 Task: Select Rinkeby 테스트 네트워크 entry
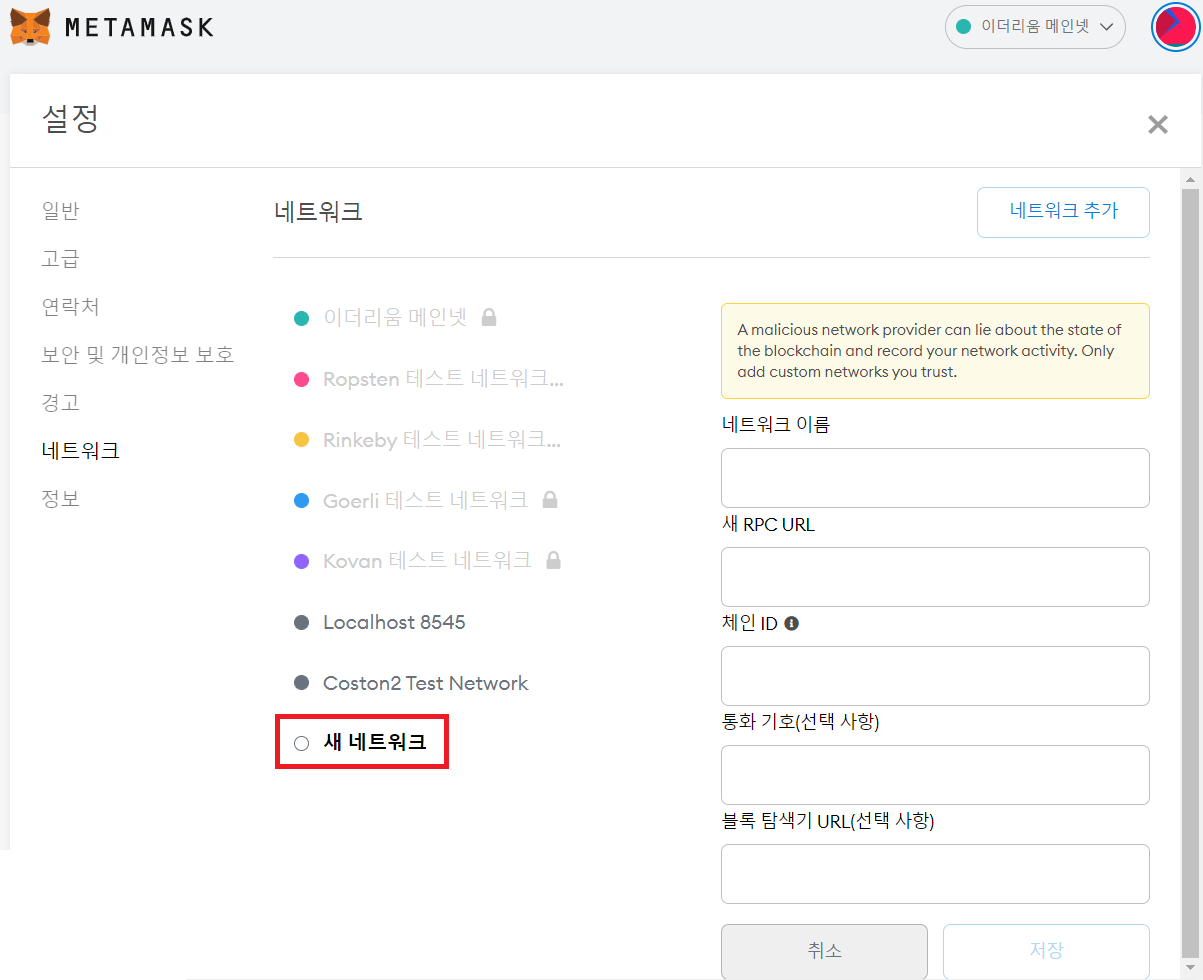coord(442,440)
